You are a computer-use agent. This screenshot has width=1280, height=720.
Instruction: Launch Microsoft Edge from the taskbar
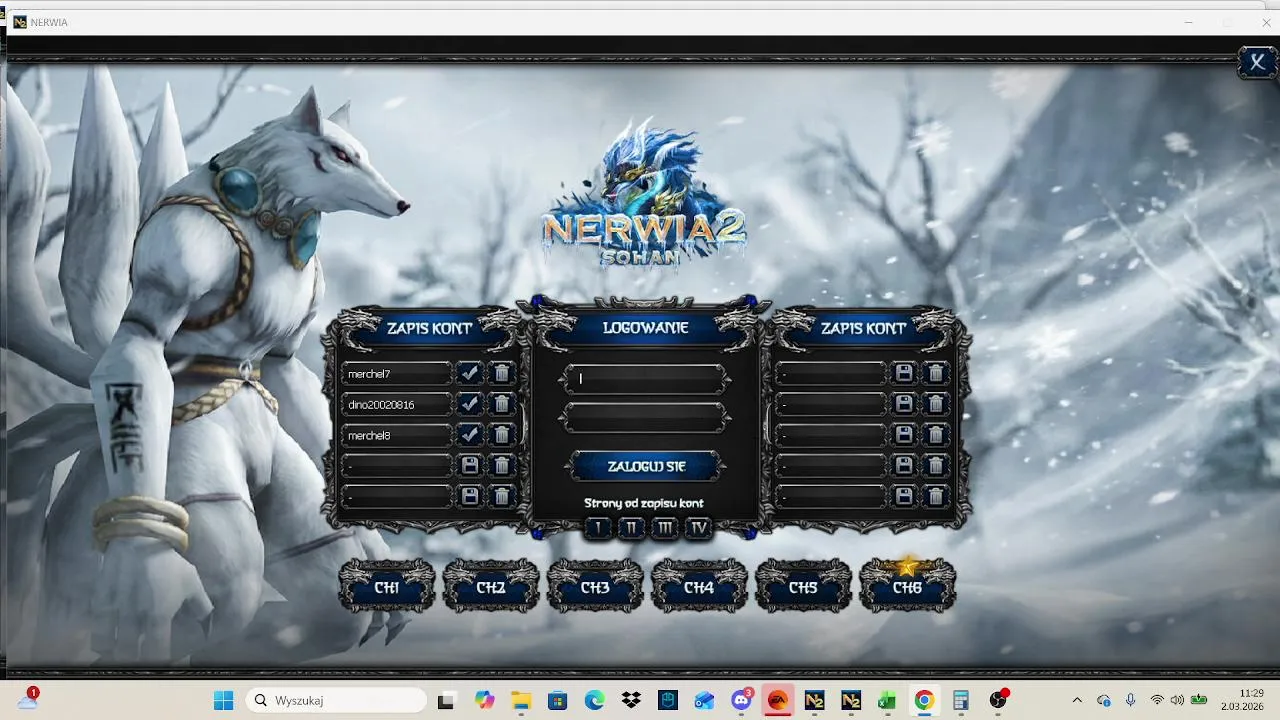pos(594,700)
